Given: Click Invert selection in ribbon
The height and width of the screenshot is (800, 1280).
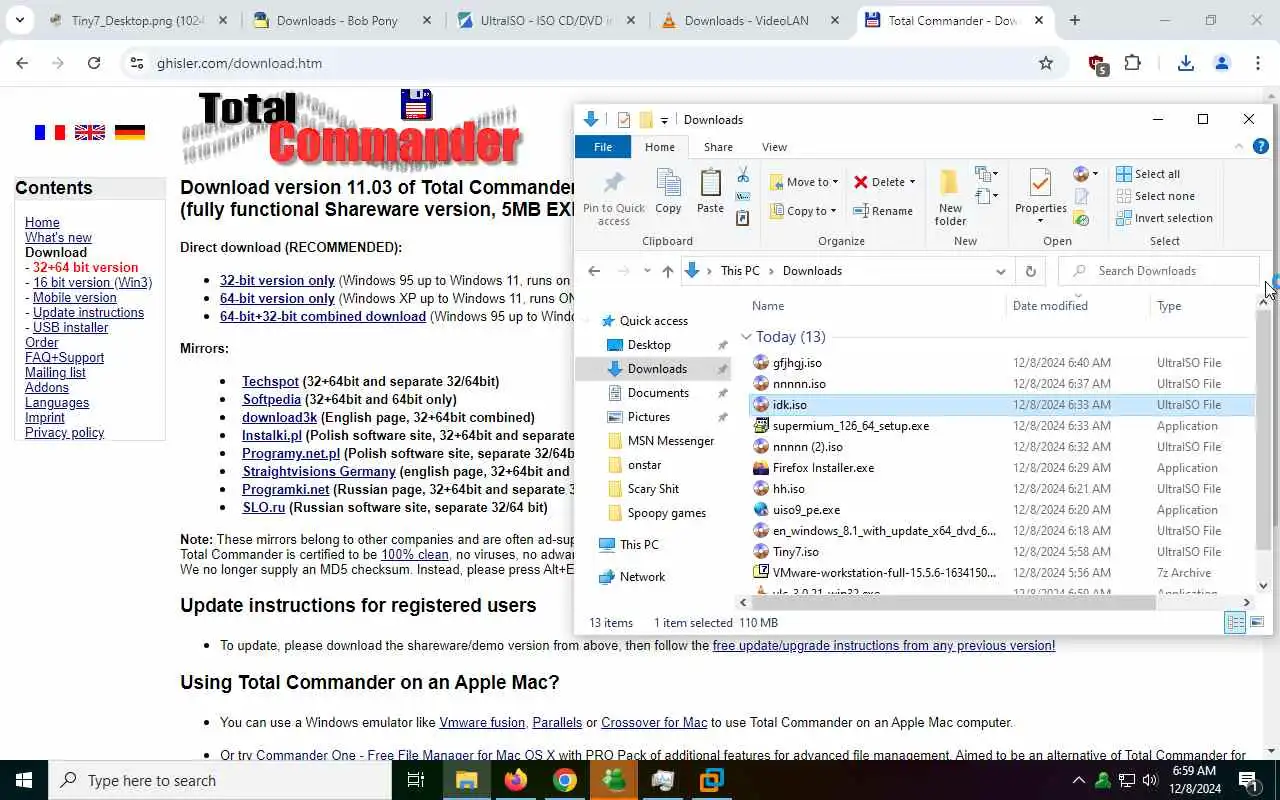Looking at the screenshot, I should 1164,218.
